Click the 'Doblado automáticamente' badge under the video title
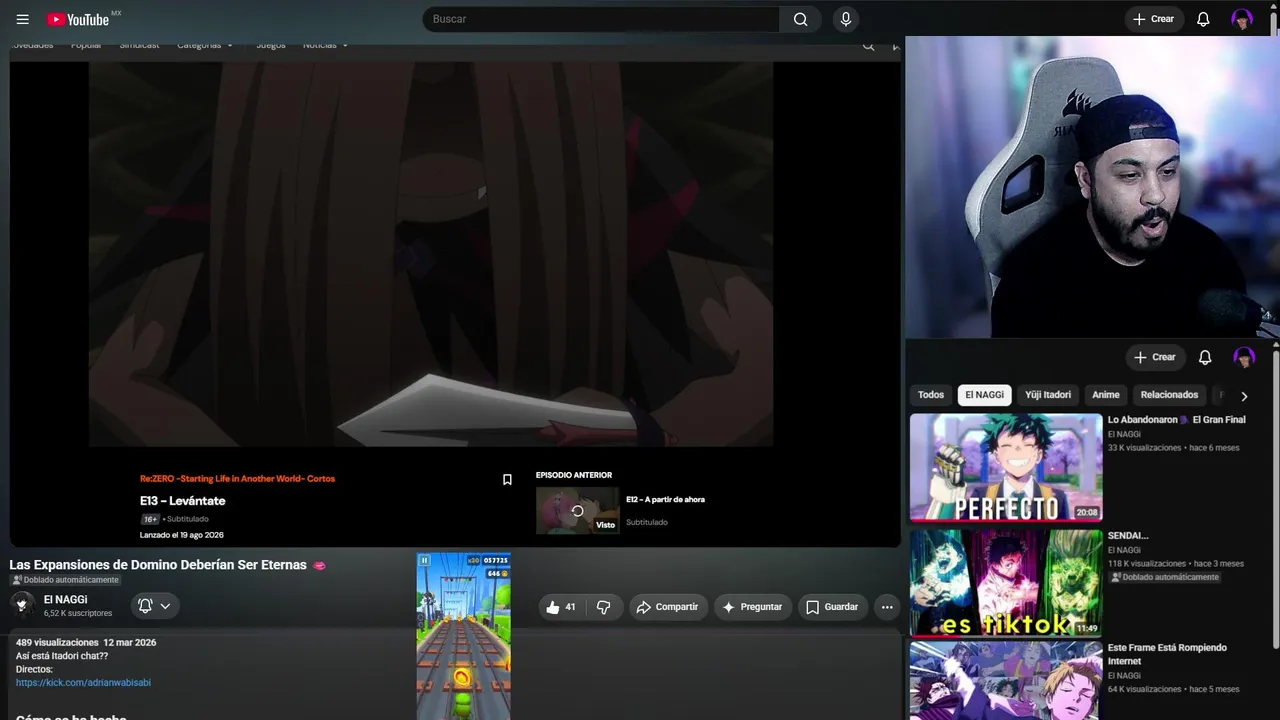 [x=65, y=580]
